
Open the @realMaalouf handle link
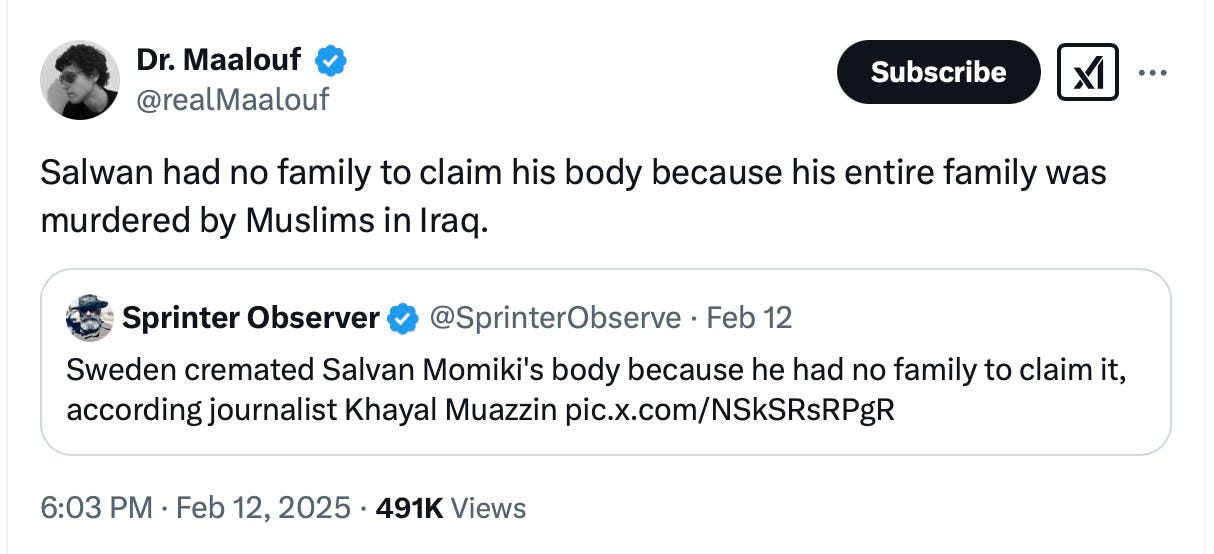point(232,99)
